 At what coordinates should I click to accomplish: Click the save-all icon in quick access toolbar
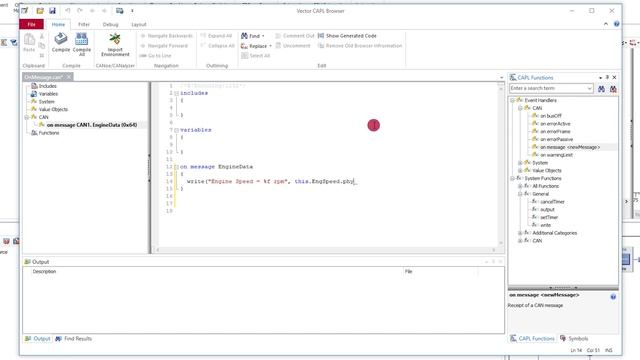[120, 11]
